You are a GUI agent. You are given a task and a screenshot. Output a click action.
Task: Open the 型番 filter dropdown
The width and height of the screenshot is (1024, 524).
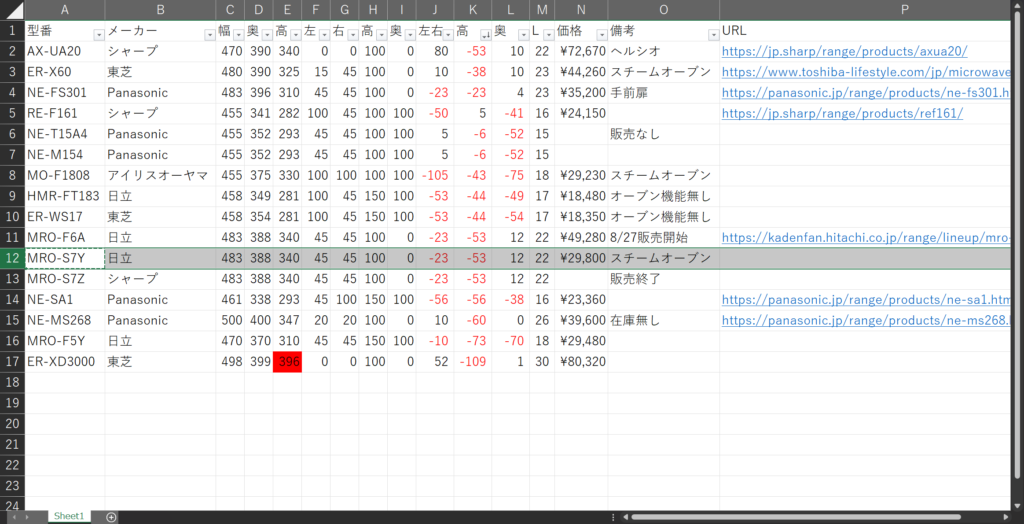(x=99, y=35)
